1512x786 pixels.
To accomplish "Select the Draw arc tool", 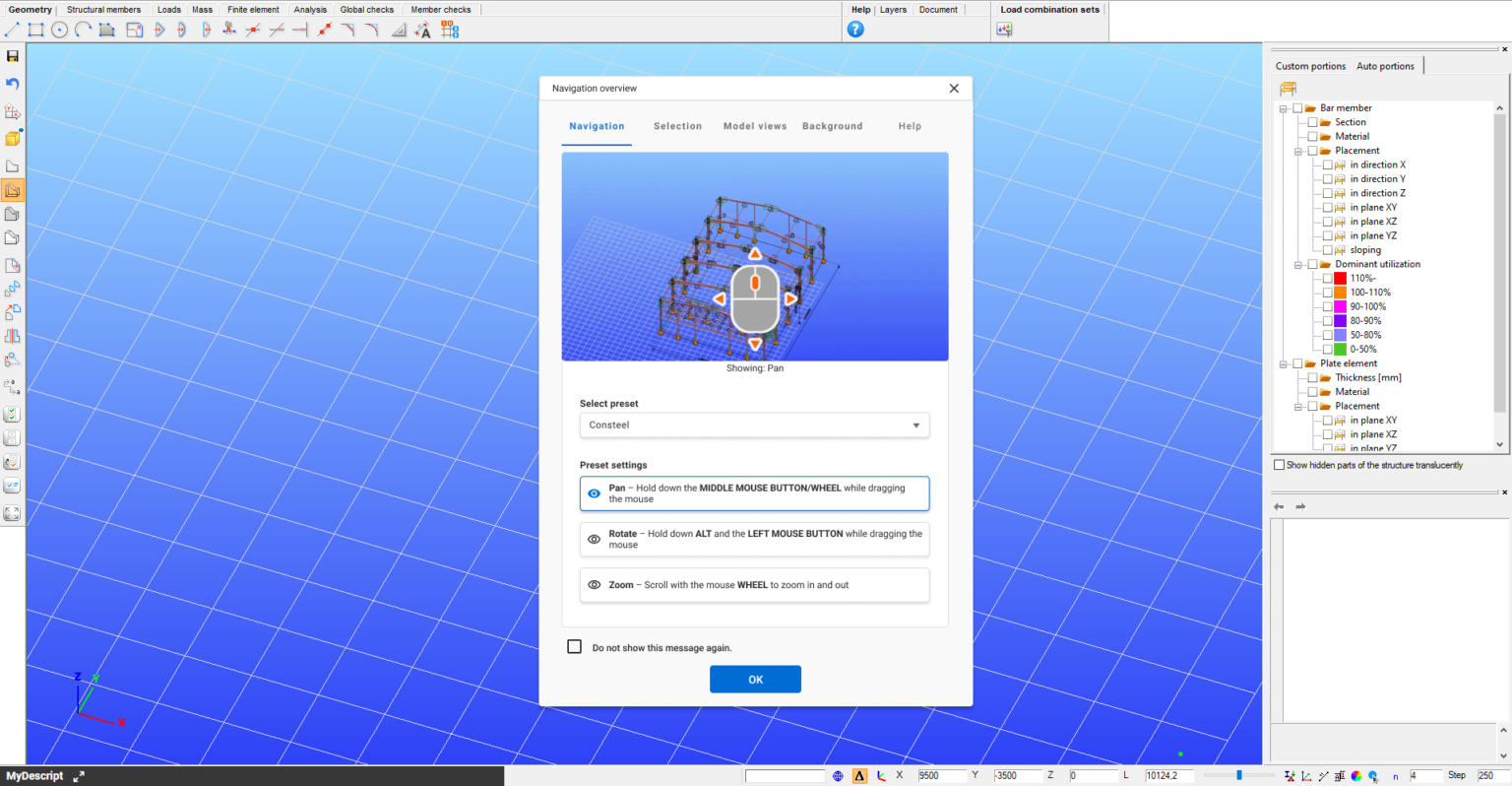I will coord(84,30).
